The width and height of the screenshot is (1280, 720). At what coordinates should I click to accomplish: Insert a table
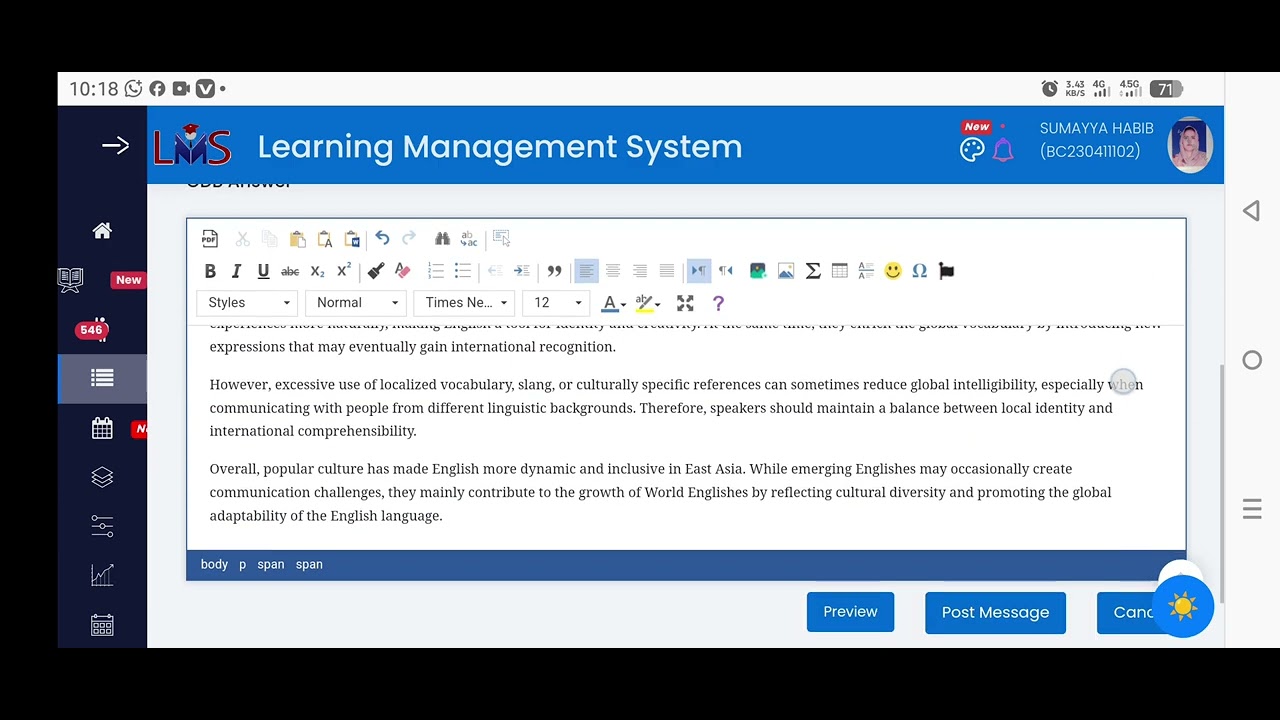(x=840, y=271)
